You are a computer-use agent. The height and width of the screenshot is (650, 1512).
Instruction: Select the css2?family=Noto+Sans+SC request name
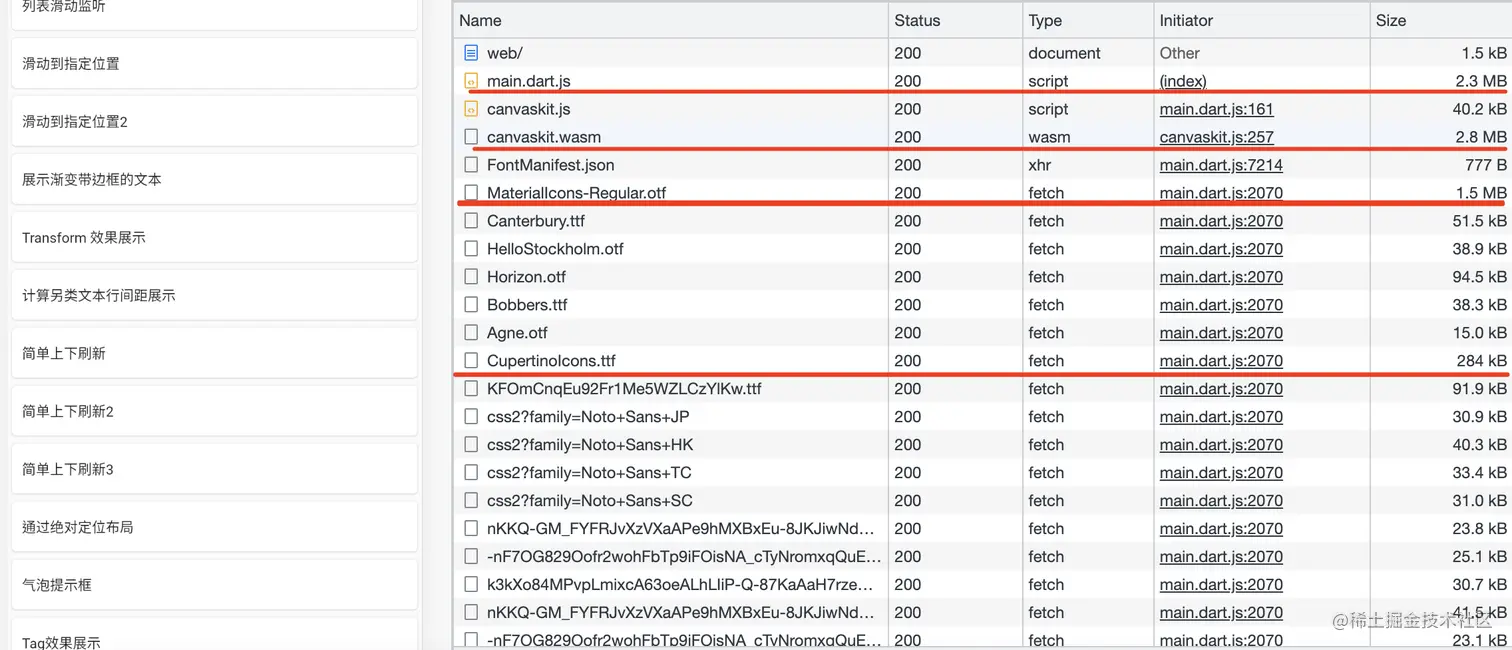click(590, 501)
